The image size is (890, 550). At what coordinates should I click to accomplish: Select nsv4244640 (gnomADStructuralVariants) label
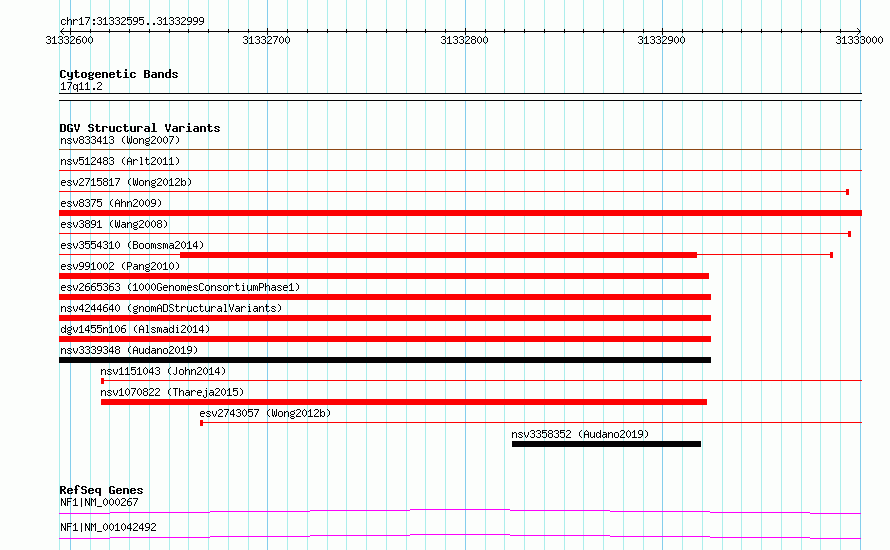pyautogui.click(x=171, y=308)
